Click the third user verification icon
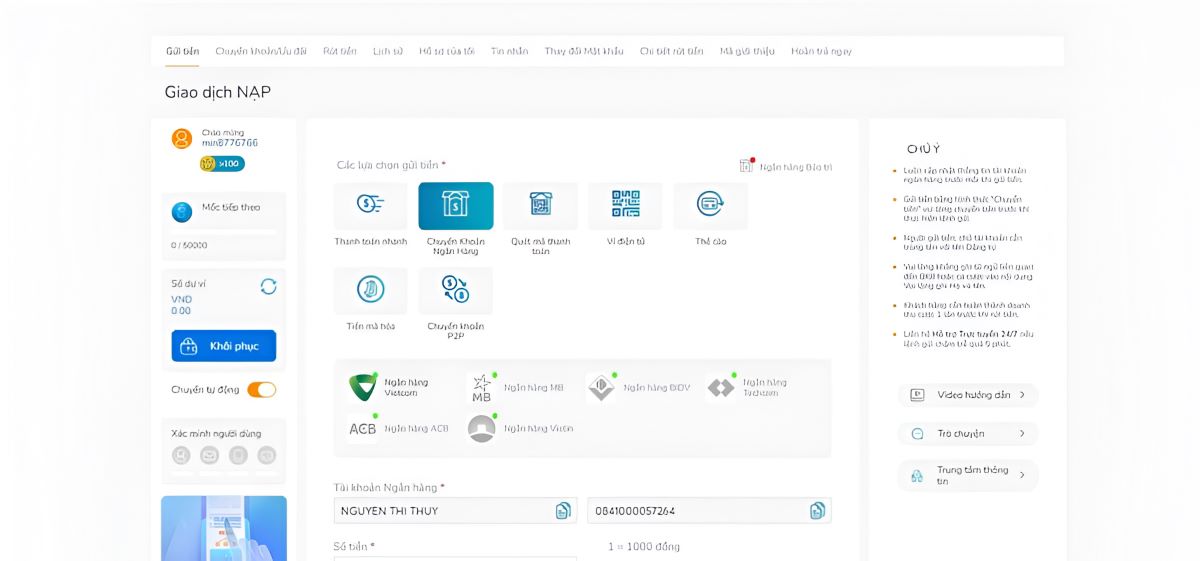Screen dimensions: 1200x561 point(238,455)
